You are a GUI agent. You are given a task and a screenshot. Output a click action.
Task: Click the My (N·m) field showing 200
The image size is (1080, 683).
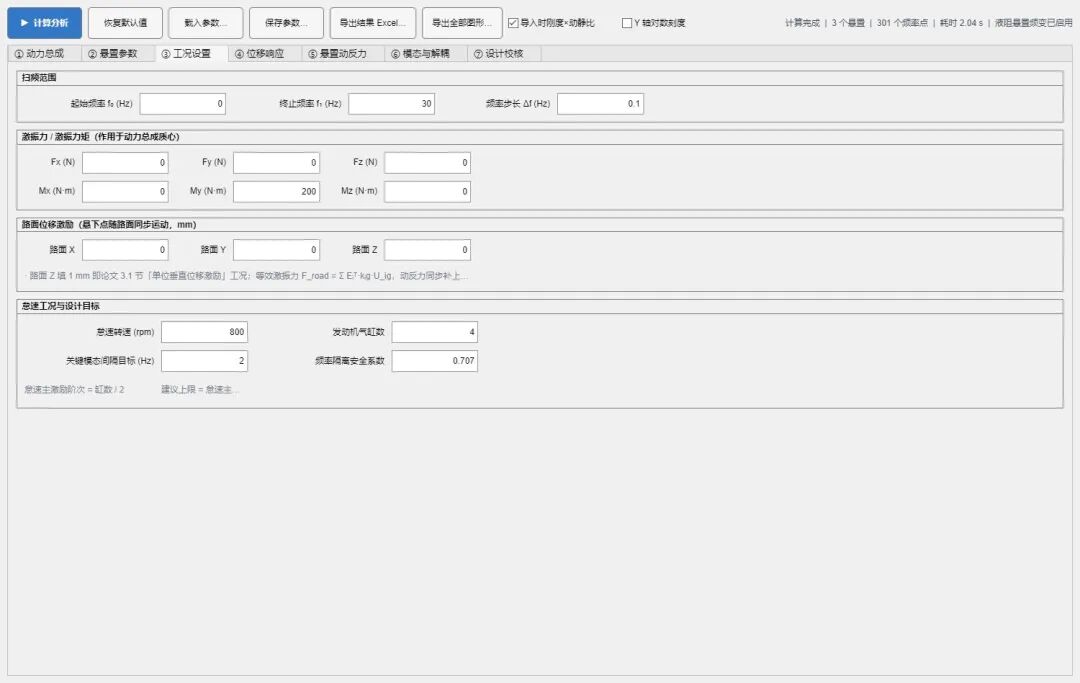coord(276,191)
